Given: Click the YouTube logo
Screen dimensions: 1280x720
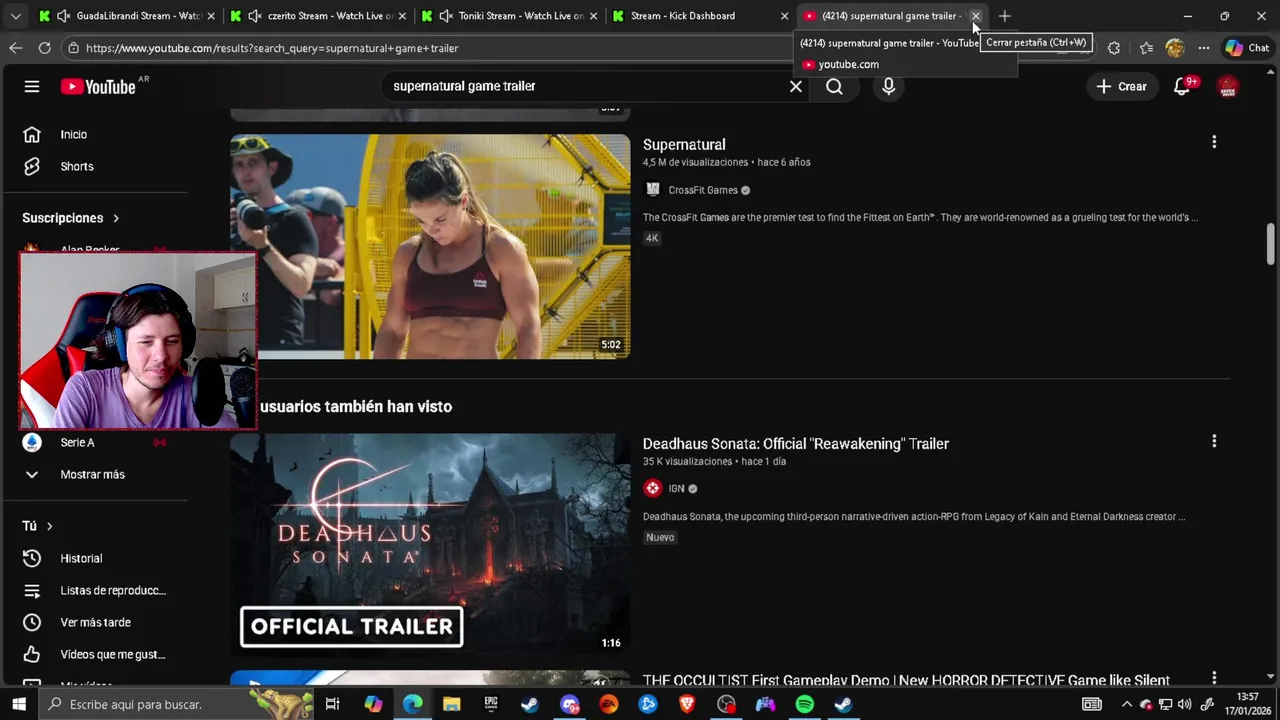Looking at the screenshot, I should pyautogui.click(x=98, y=87).
